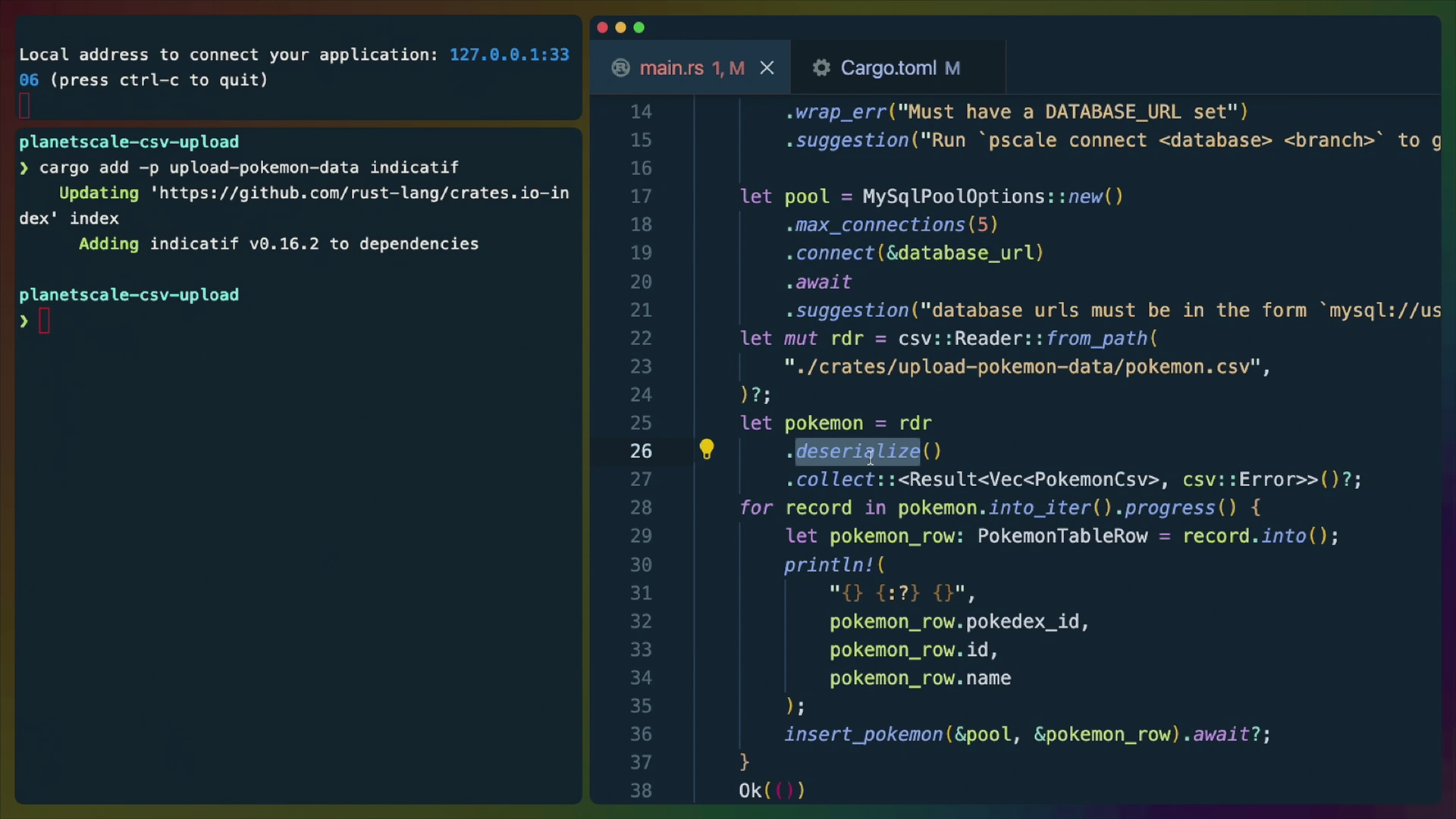Click the cursor block in the terminal prompt
The image size is (1456, 819).
click(x=45, y=319)
